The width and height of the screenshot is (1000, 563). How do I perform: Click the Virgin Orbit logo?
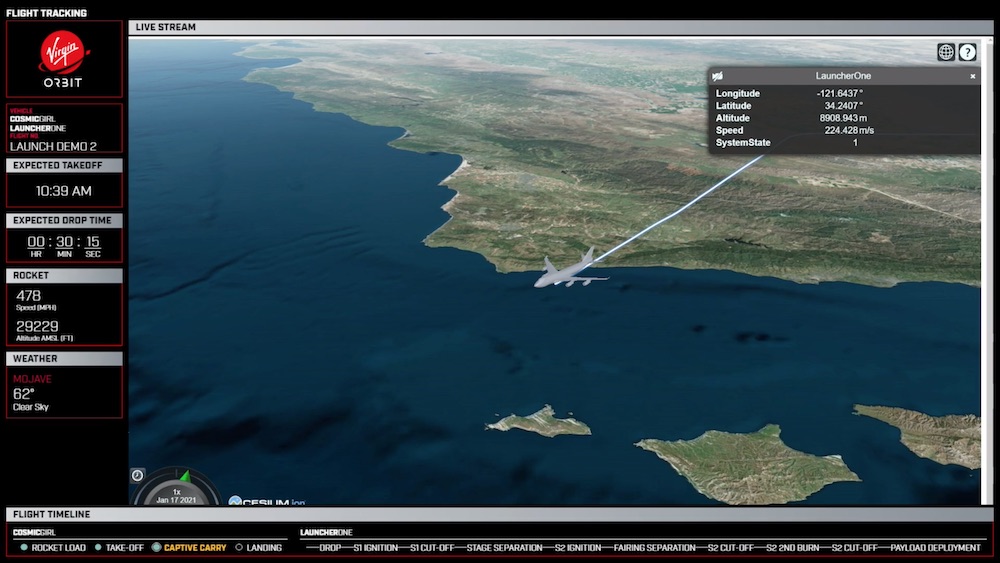(63, 59)
